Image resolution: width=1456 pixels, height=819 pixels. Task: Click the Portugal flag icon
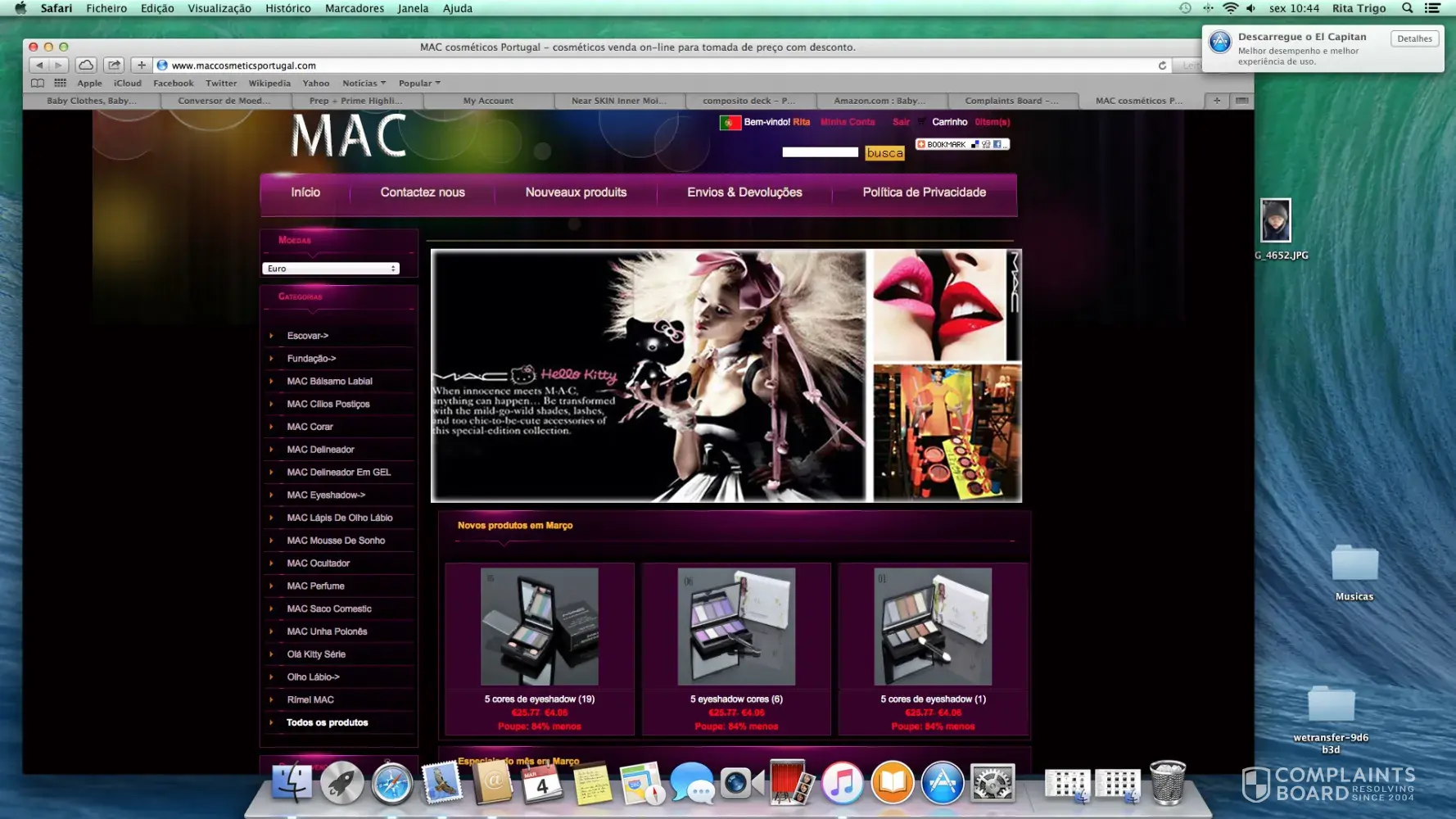click(x=729, y=122)
